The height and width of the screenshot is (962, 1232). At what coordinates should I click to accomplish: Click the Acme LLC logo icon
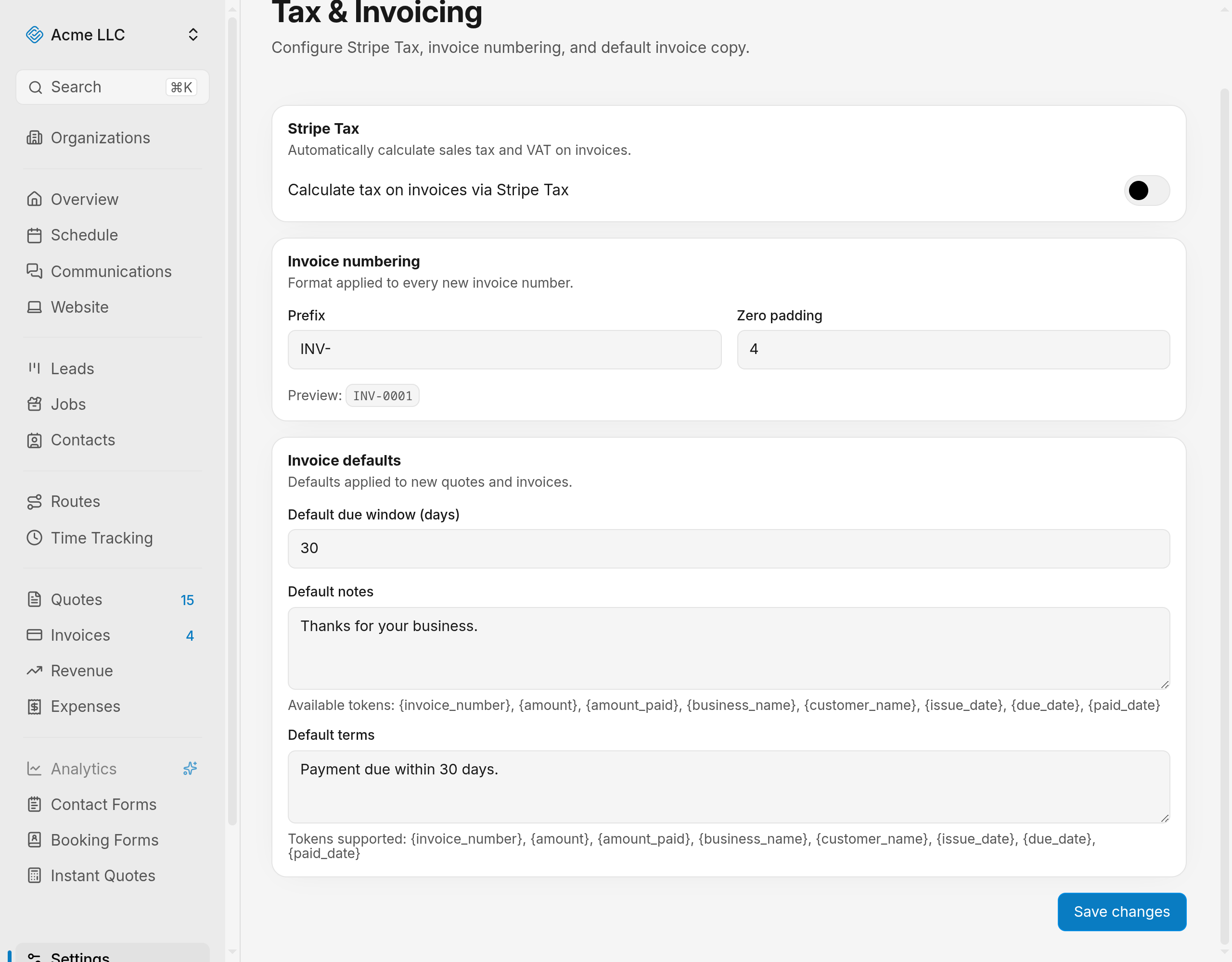tap(35, 35)
